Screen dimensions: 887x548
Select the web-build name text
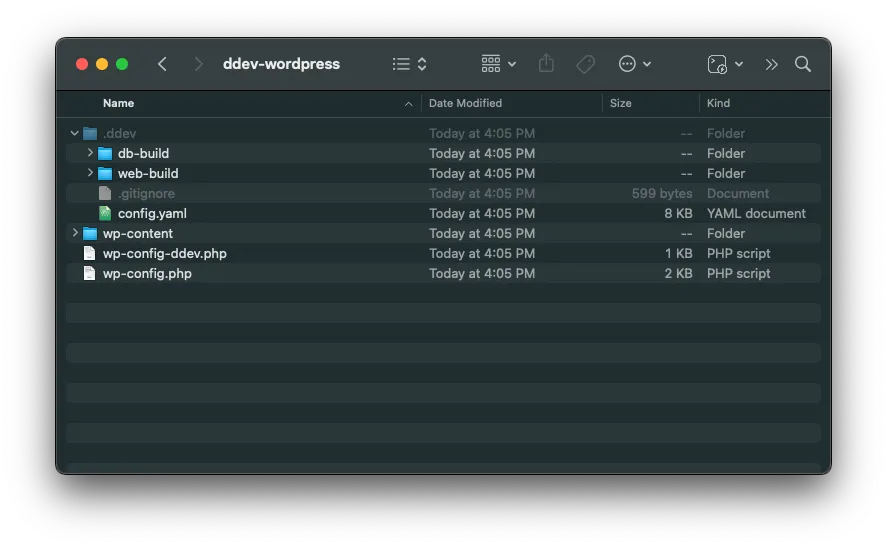point(148,173)
